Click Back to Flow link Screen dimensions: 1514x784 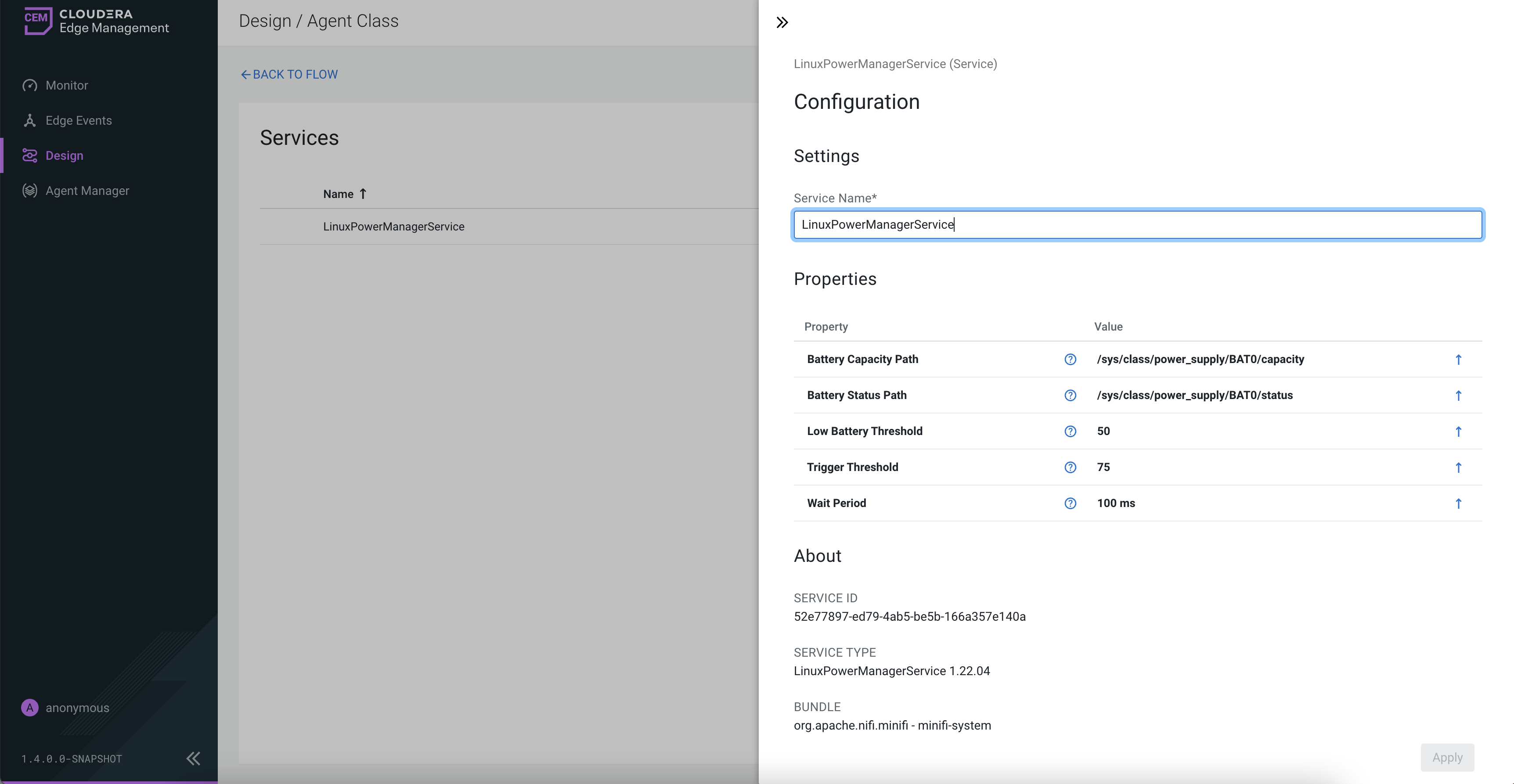(289, 75)
